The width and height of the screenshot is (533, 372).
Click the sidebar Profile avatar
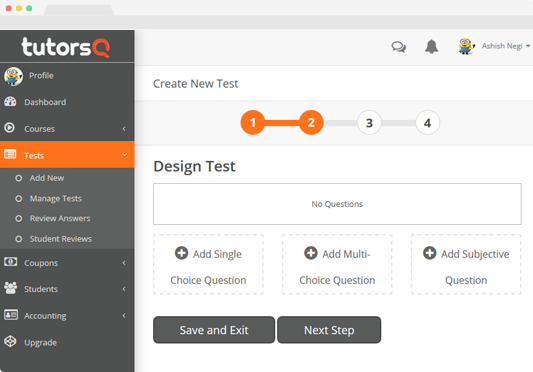point(13,76)
